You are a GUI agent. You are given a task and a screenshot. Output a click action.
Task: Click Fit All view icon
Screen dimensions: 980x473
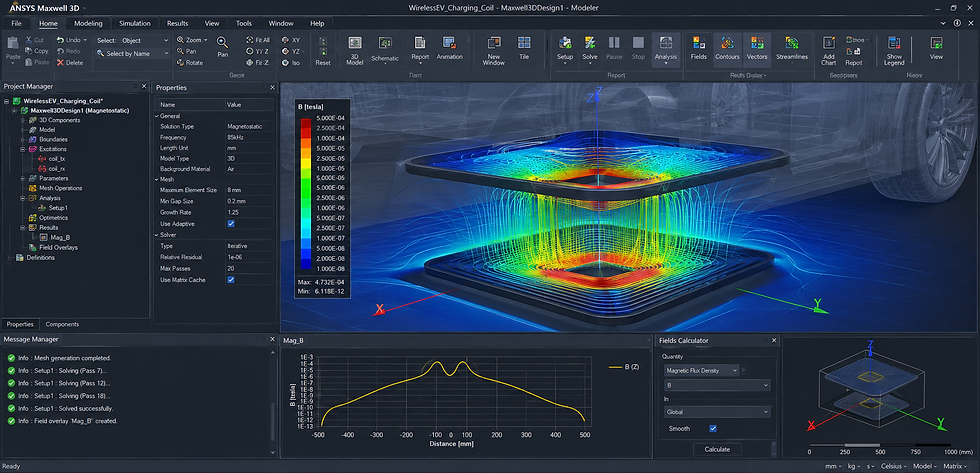point(249,40)
